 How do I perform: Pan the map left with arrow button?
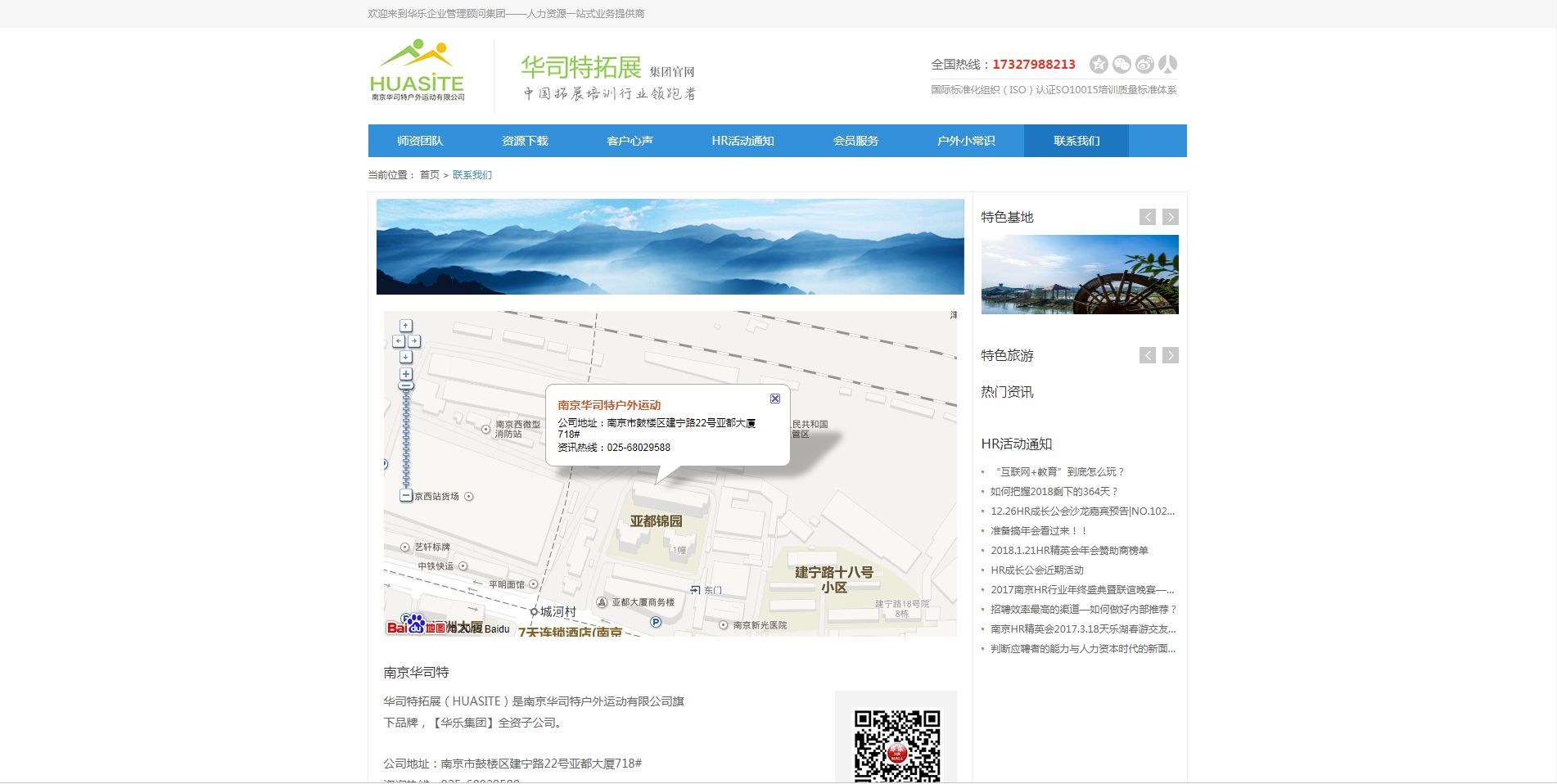click(399, 341)
